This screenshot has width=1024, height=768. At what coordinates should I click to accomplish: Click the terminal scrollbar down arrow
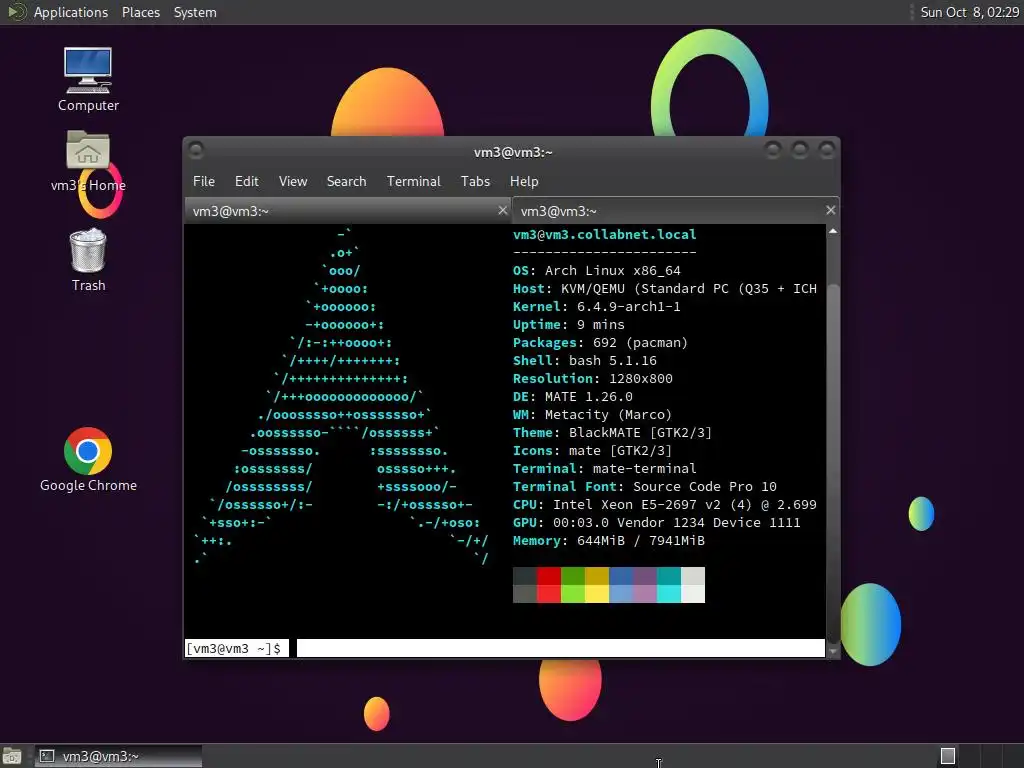pyautogui.click(x=833, y=651)
